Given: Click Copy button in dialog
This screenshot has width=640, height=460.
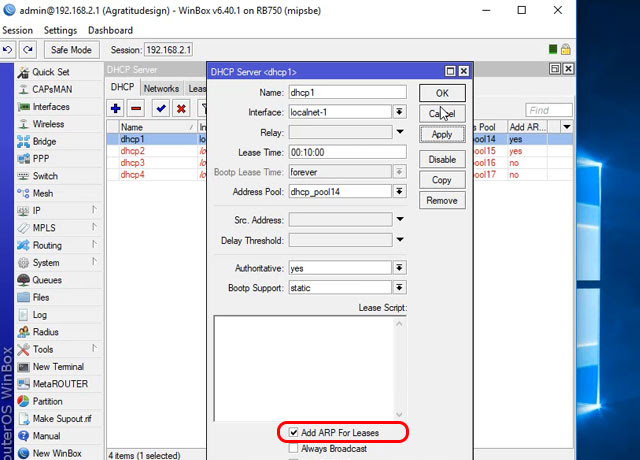Looking at the screenshot, I should (442, 180).
